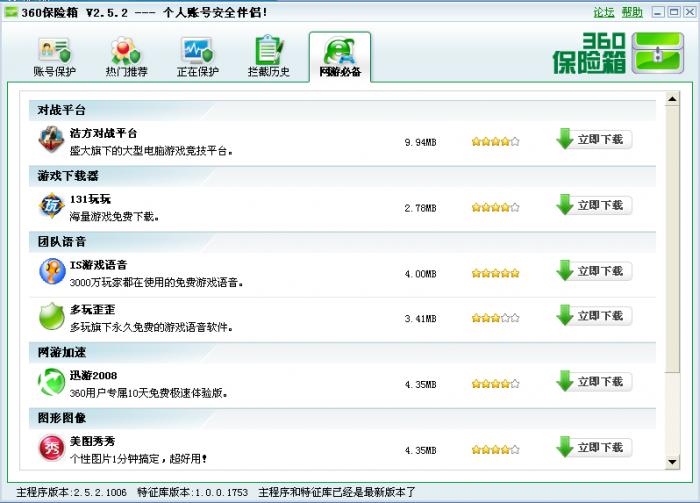The image size is (700, 503).
Task: Download IS游戏语音 with 立即下载
Action: (x=594, y=271)
